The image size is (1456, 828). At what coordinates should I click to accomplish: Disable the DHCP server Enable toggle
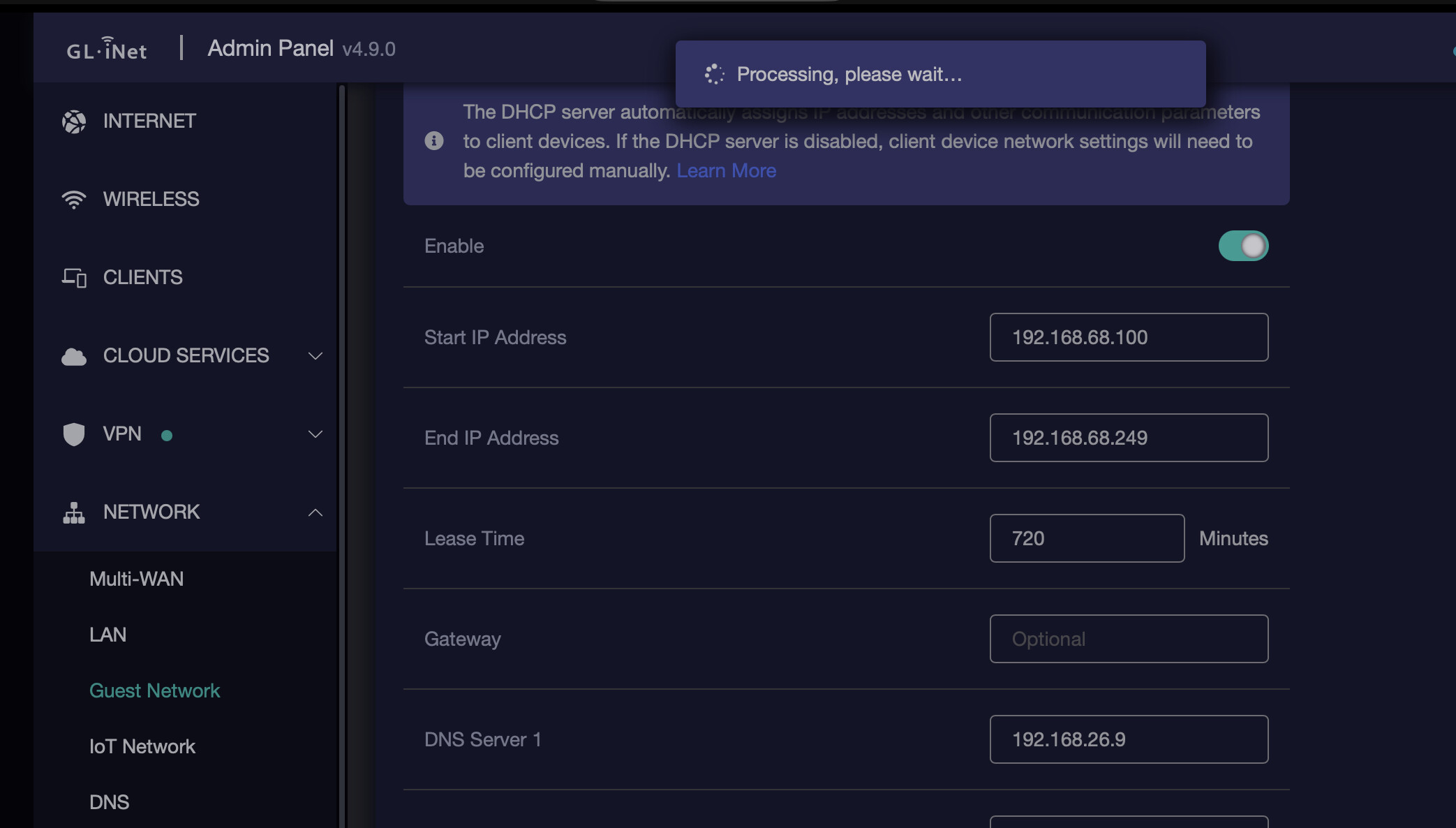click(x=1243, y=246)
